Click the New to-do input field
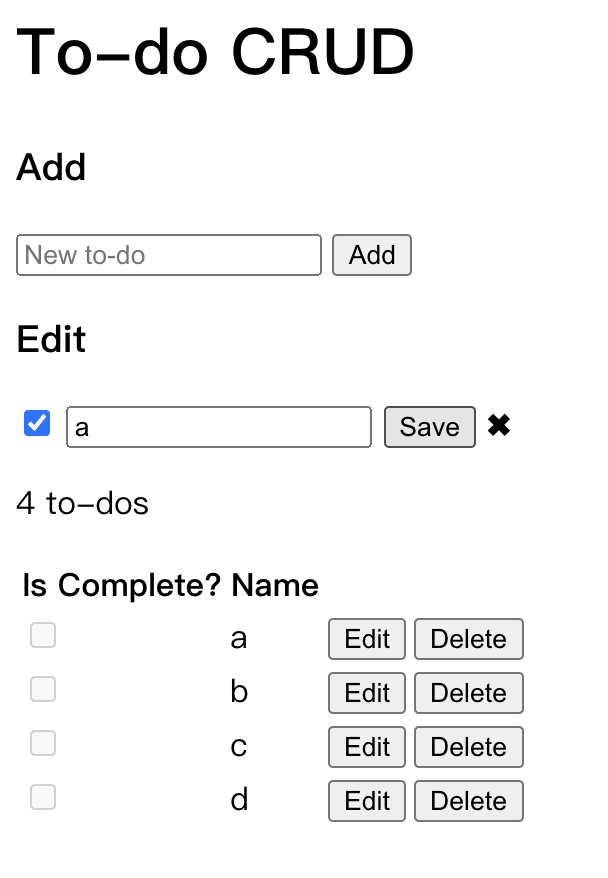The height and width of the screenshot is (878, 608). [169, 255]
